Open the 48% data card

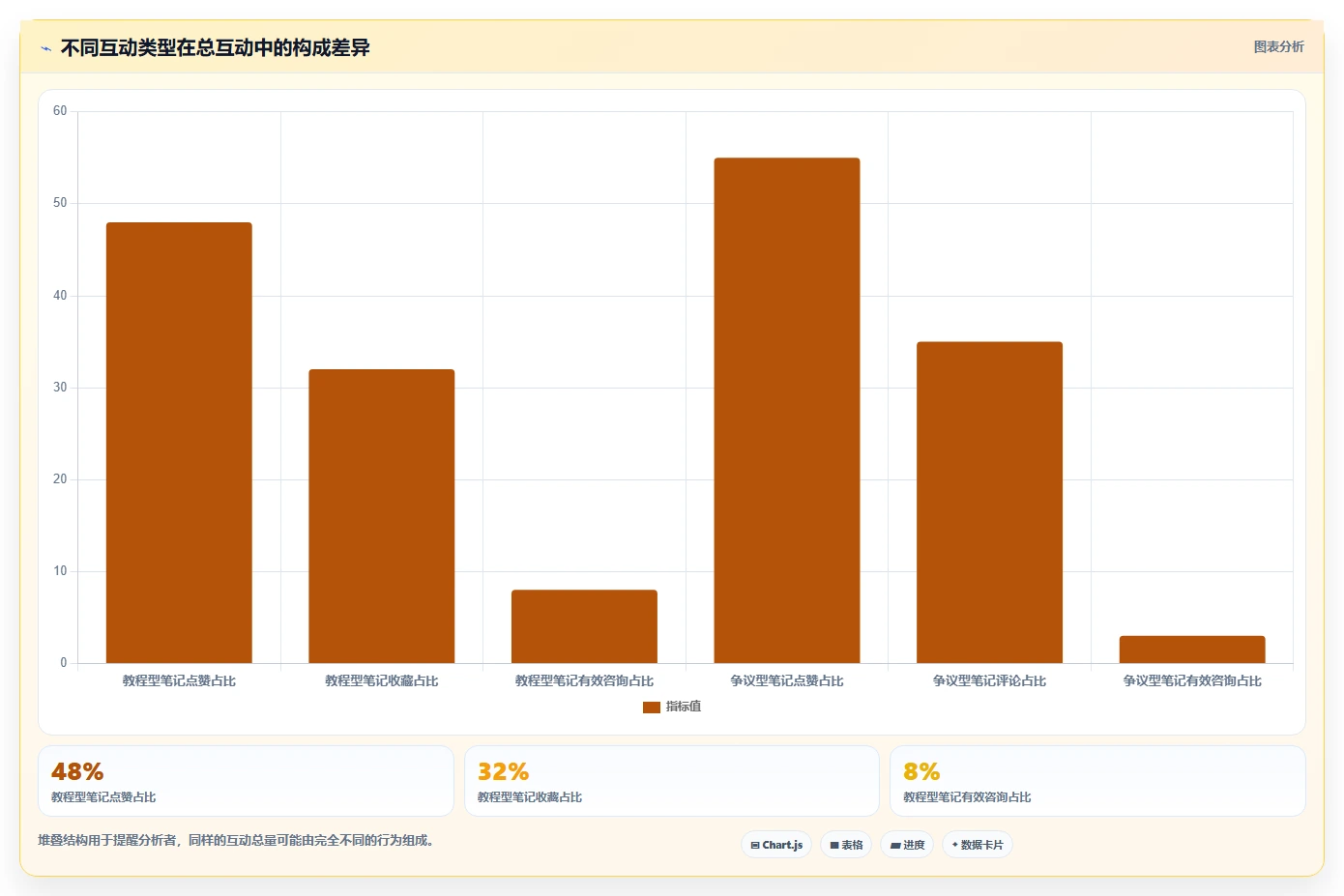[x=246, y=781]
